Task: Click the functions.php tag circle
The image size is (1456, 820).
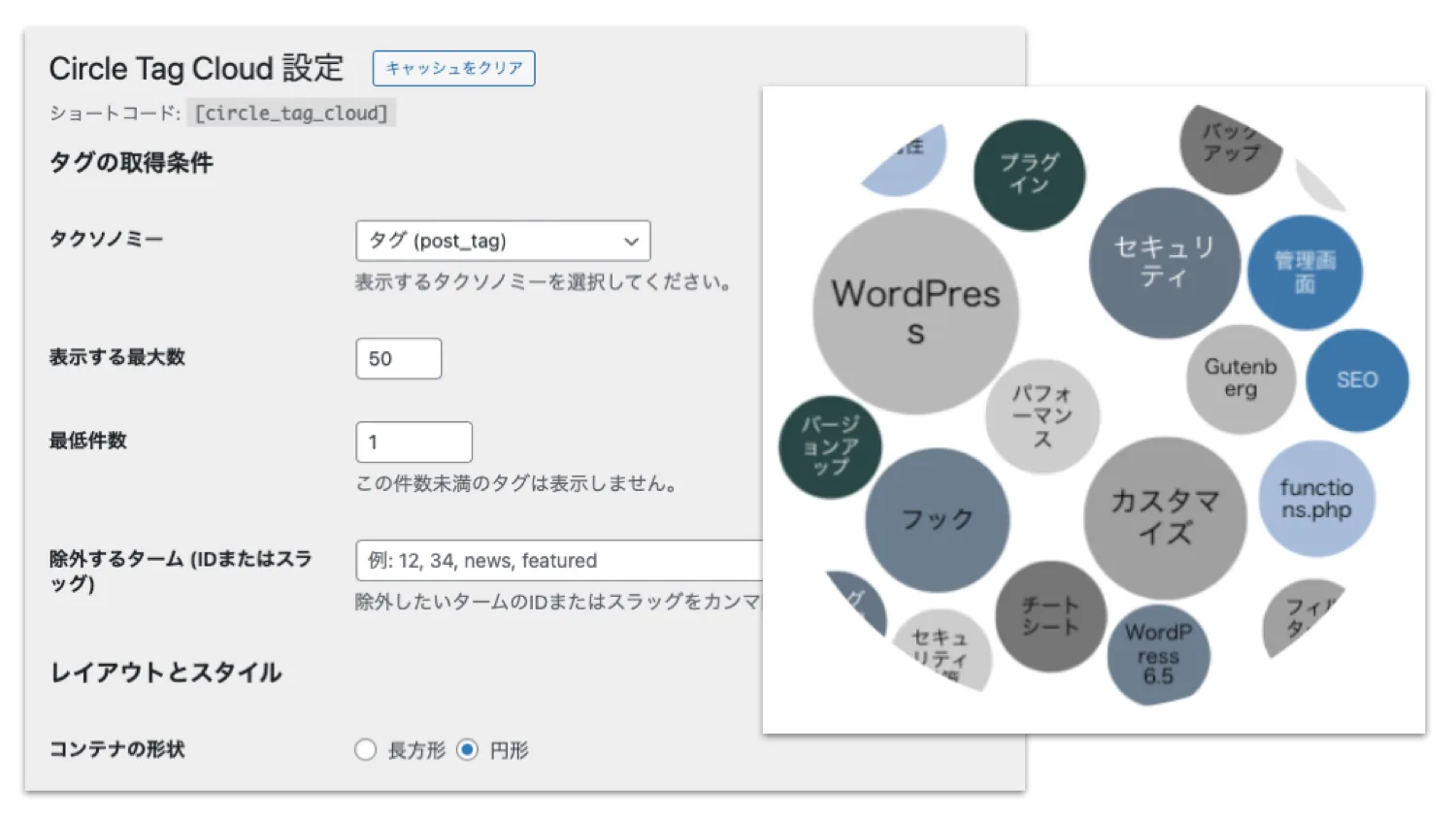Action: coord(1315,499)
